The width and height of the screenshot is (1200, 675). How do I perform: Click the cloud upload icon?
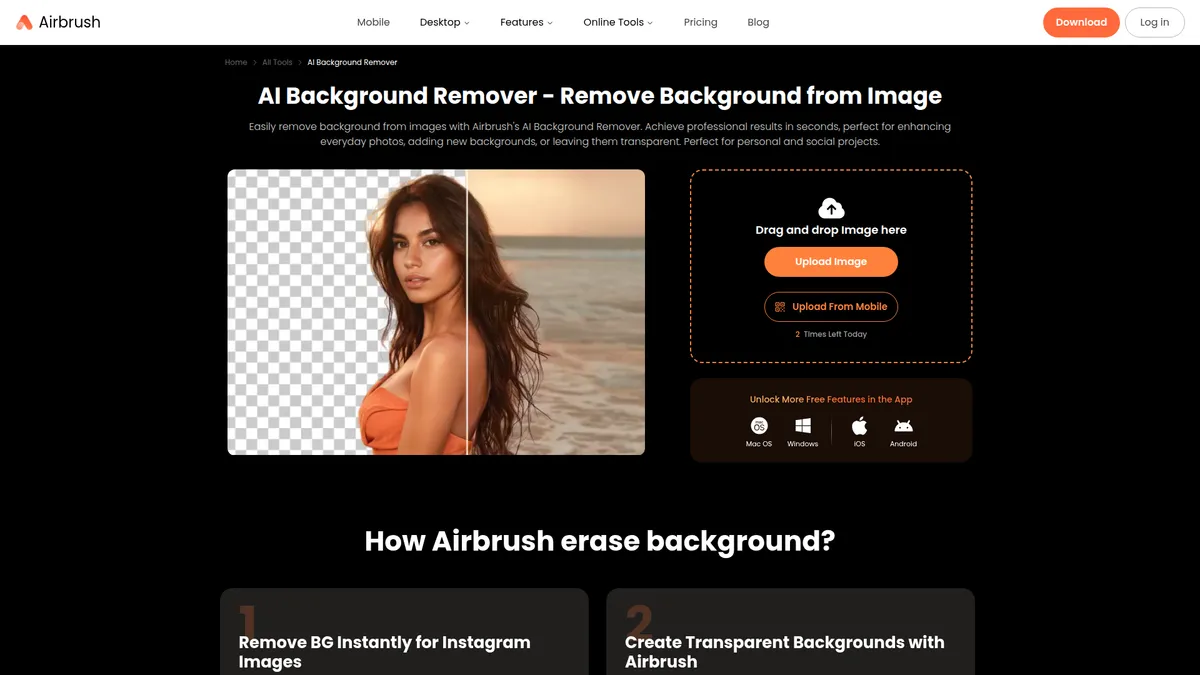(830, 209)
